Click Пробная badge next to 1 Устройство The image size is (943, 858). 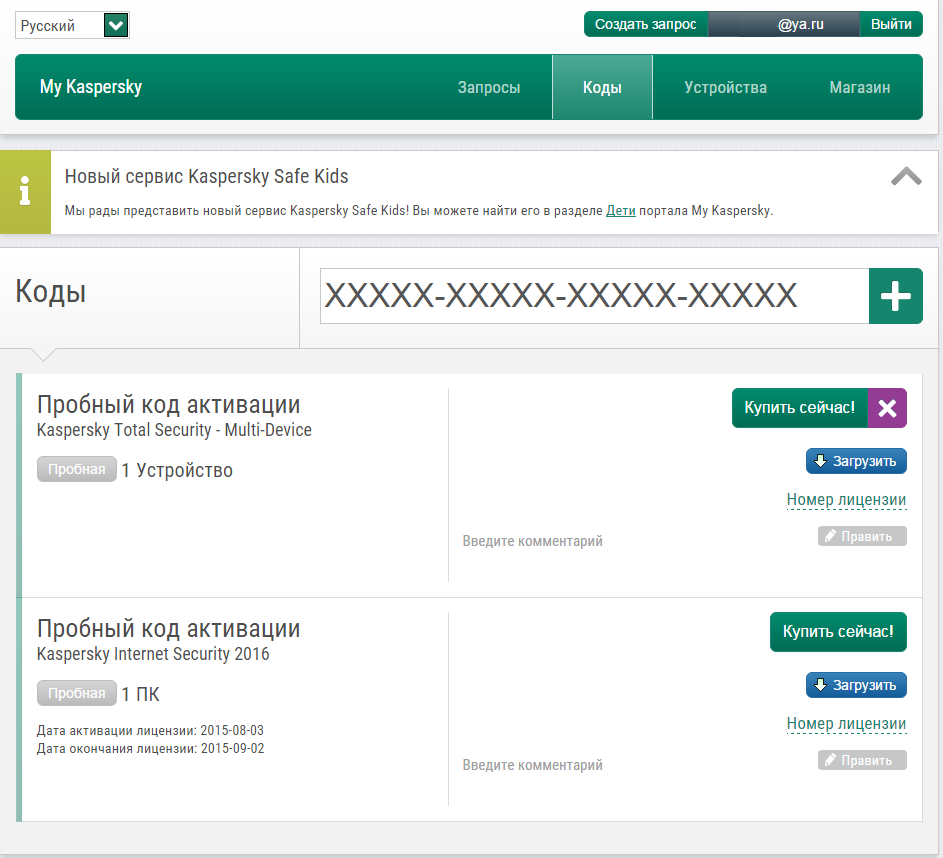click(76, 469)
